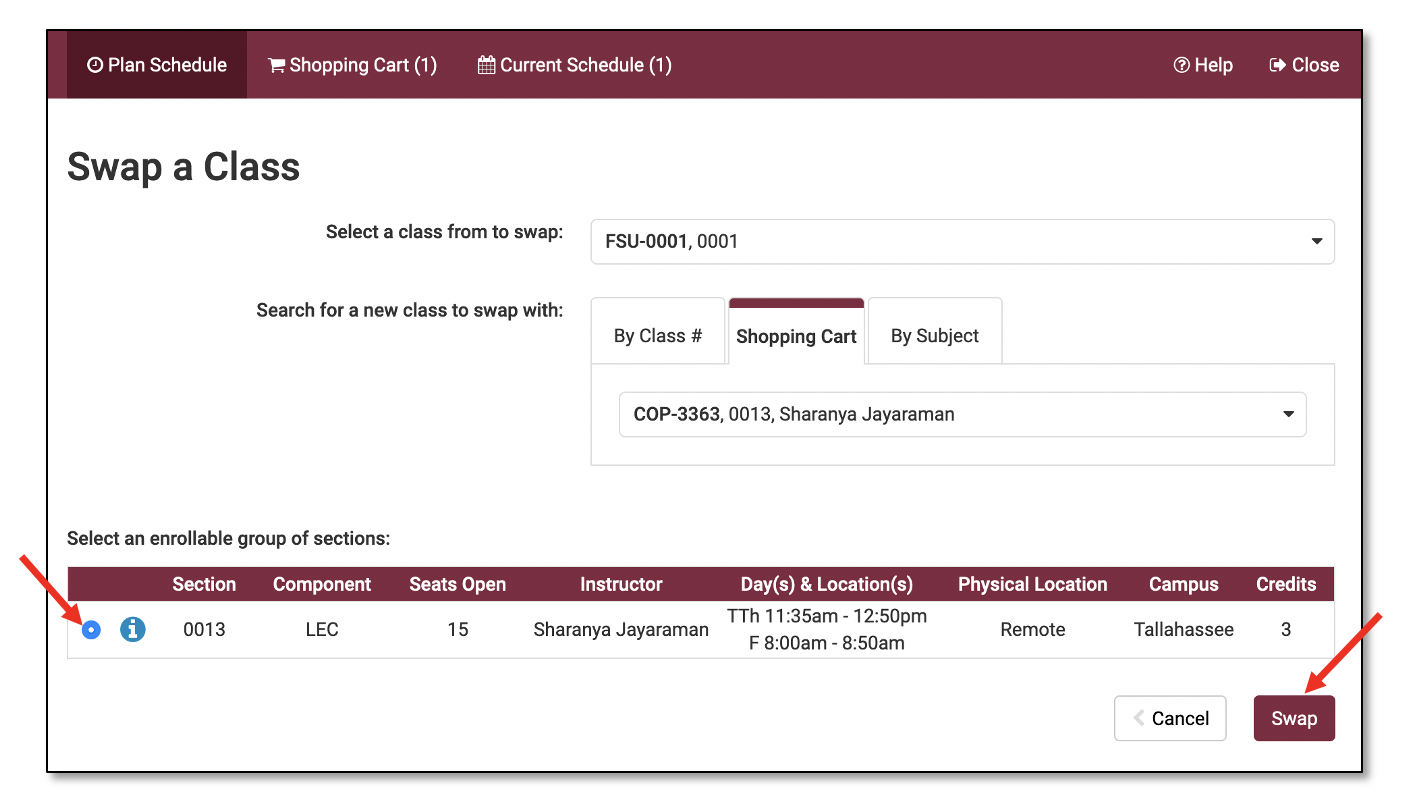Viewport: 1412px width, 812px height.
Task: Click the Credits column header
Action: 1286,584
